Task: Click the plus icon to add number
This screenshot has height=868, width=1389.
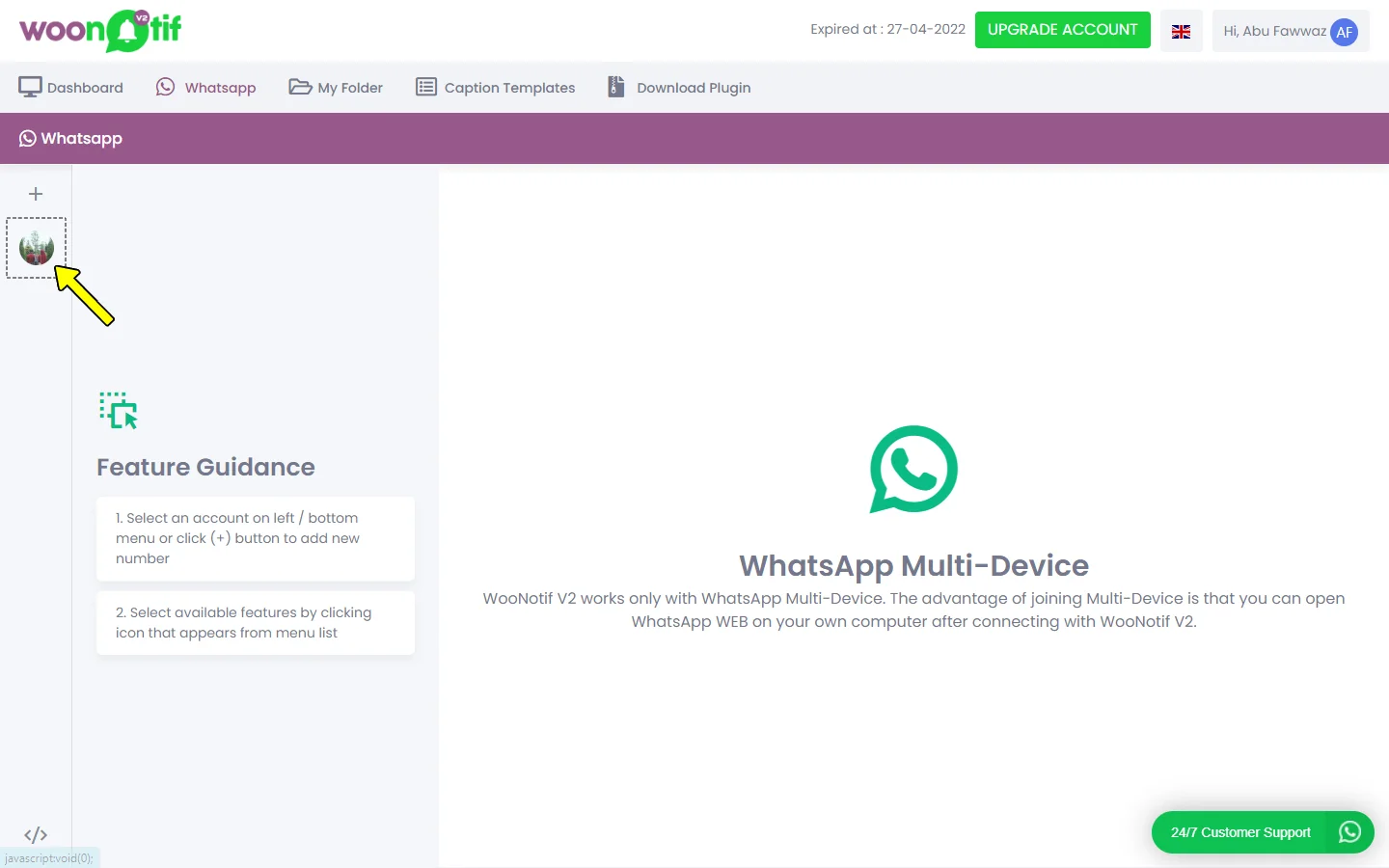Action: point(36,194)
